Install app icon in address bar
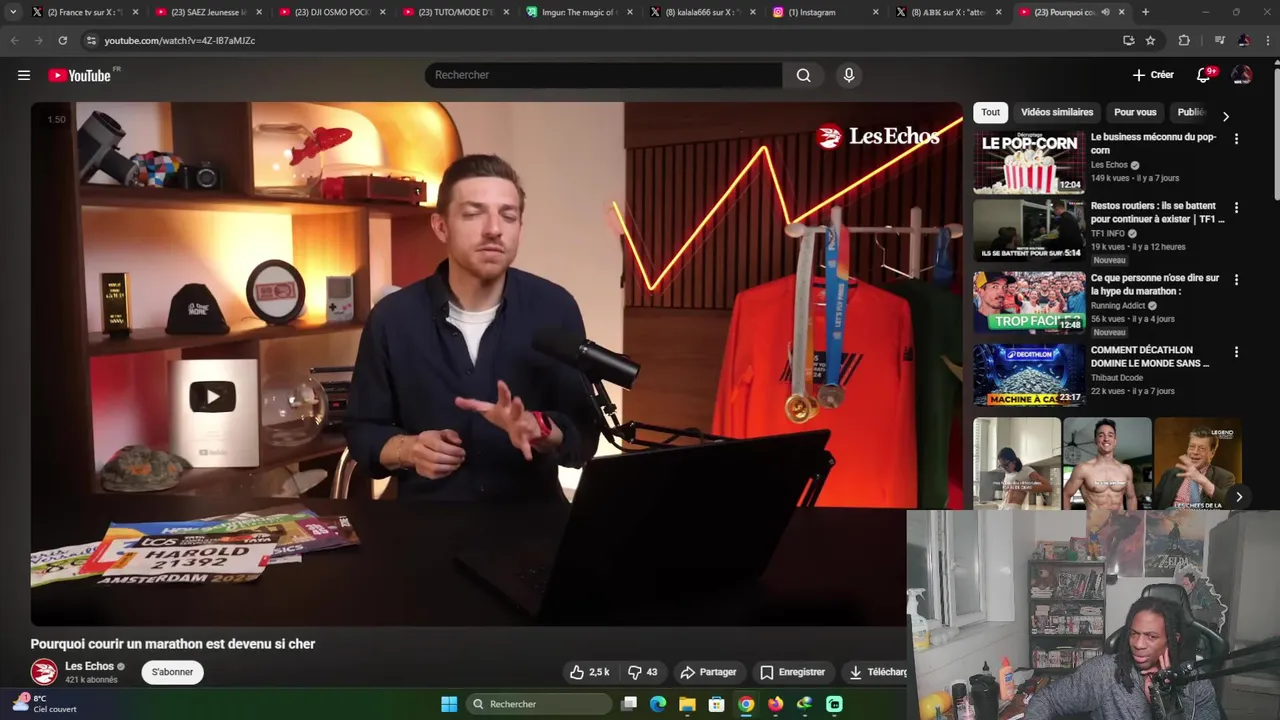 (x=1128, y=40)
